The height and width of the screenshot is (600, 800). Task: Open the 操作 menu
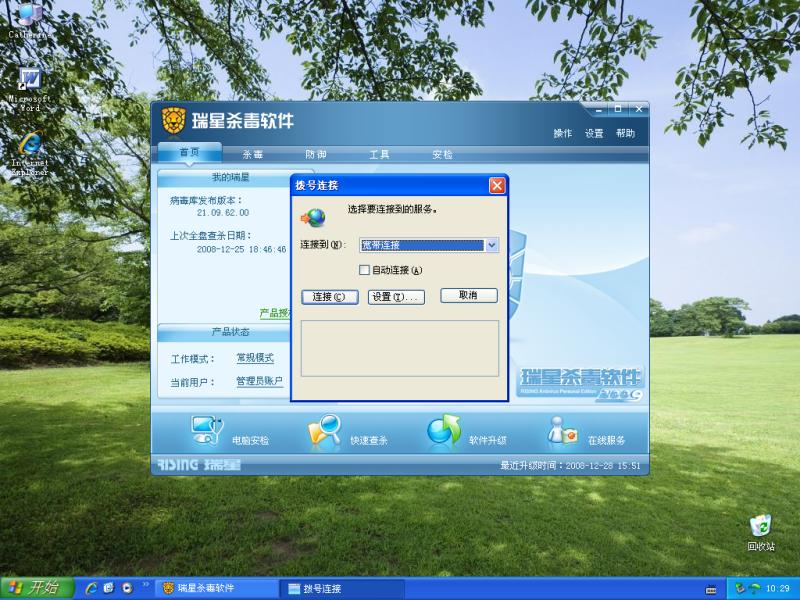click(563, 133)
